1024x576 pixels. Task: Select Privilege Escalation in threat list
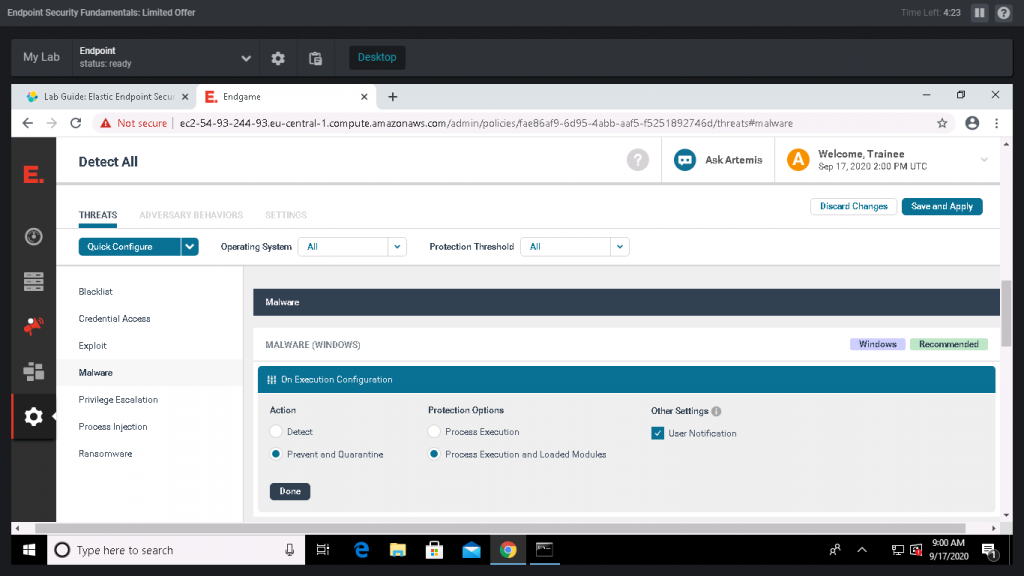[x=118, y=400]
